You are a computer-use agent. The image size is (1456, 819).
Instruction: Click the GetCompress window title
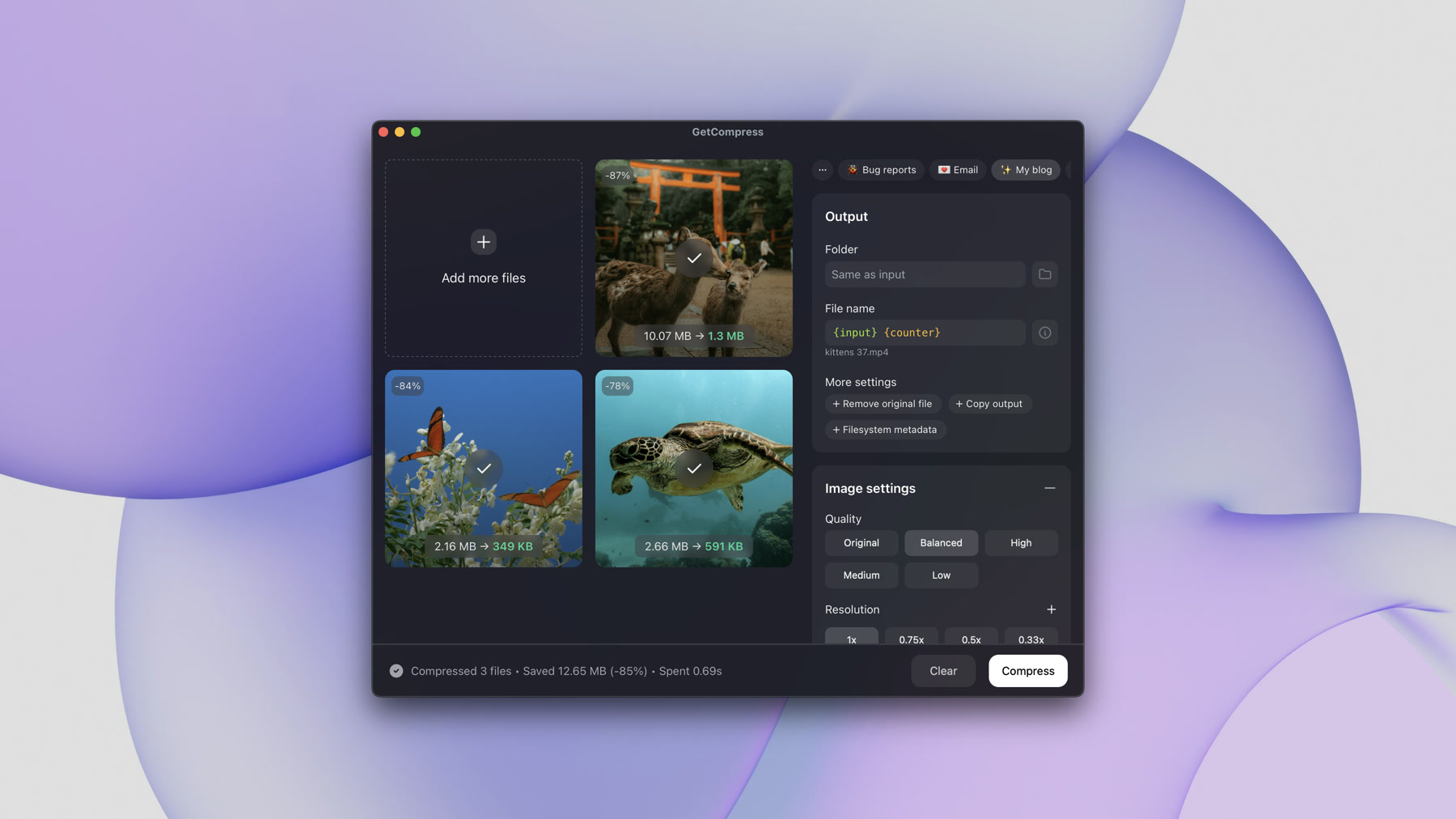(727, 132)
